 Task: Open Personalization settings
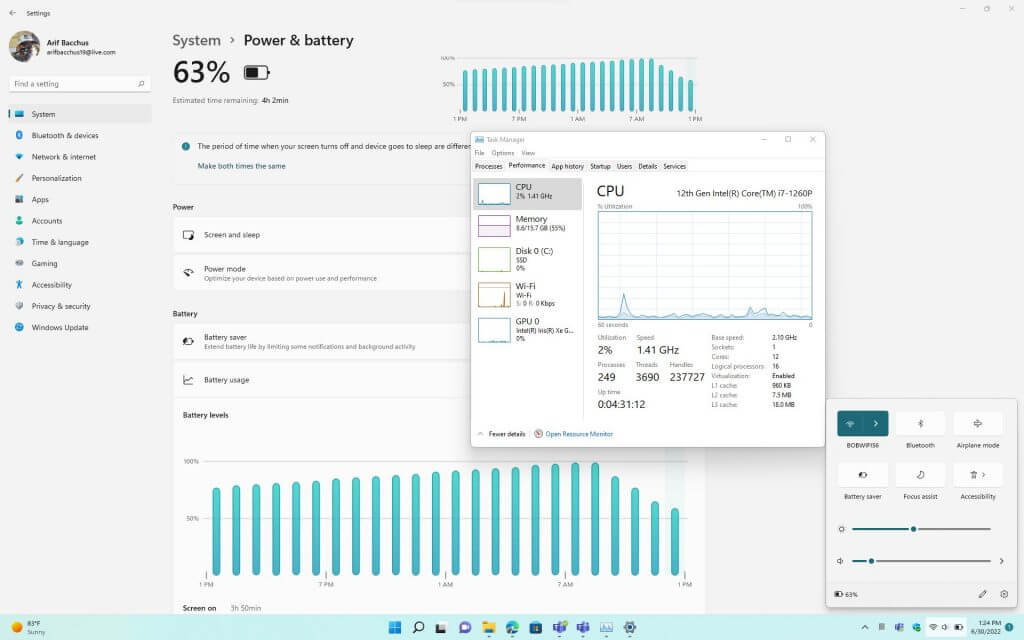click(80, 178)
